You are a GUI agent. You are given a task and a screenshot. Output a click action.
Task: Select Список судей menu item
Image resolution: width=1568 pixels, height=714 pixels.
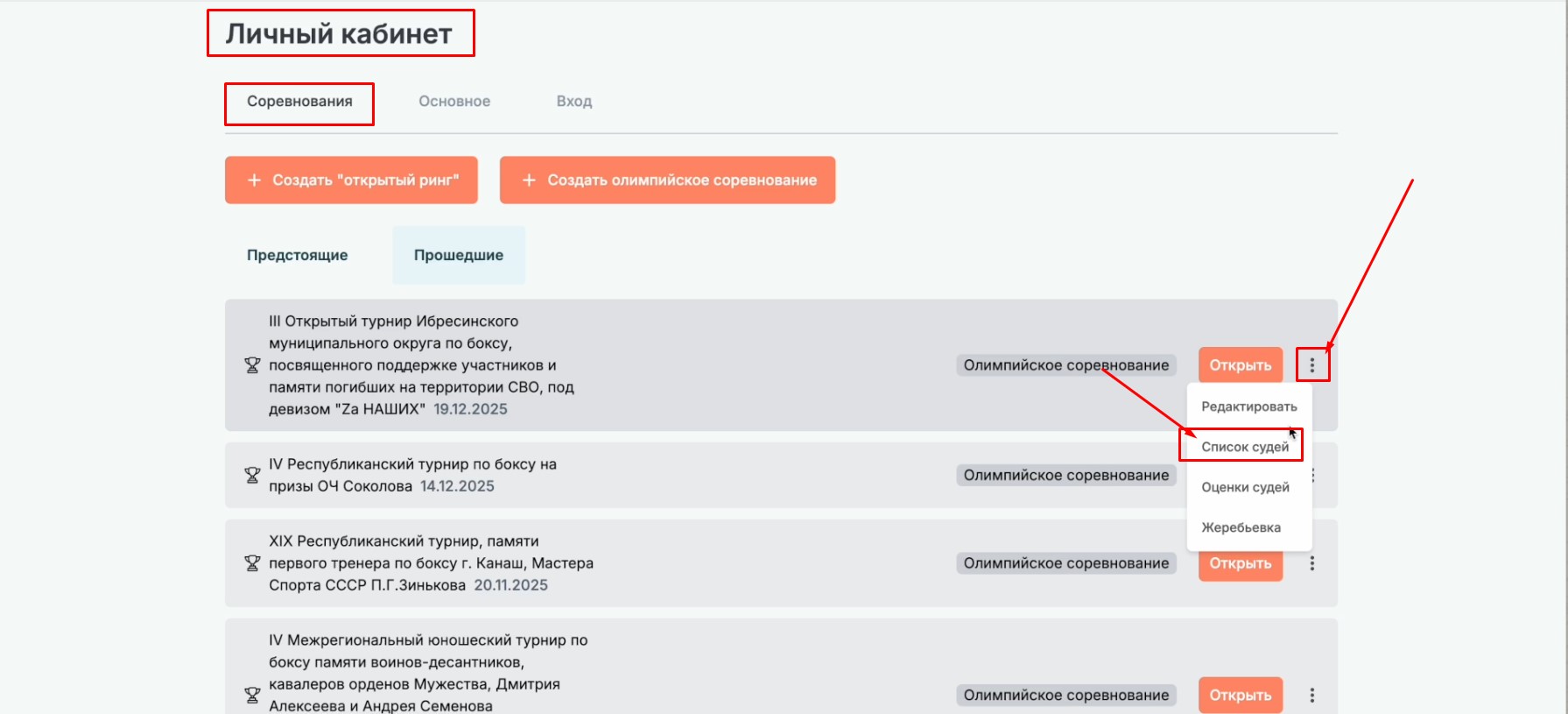tap(1244, 447)
